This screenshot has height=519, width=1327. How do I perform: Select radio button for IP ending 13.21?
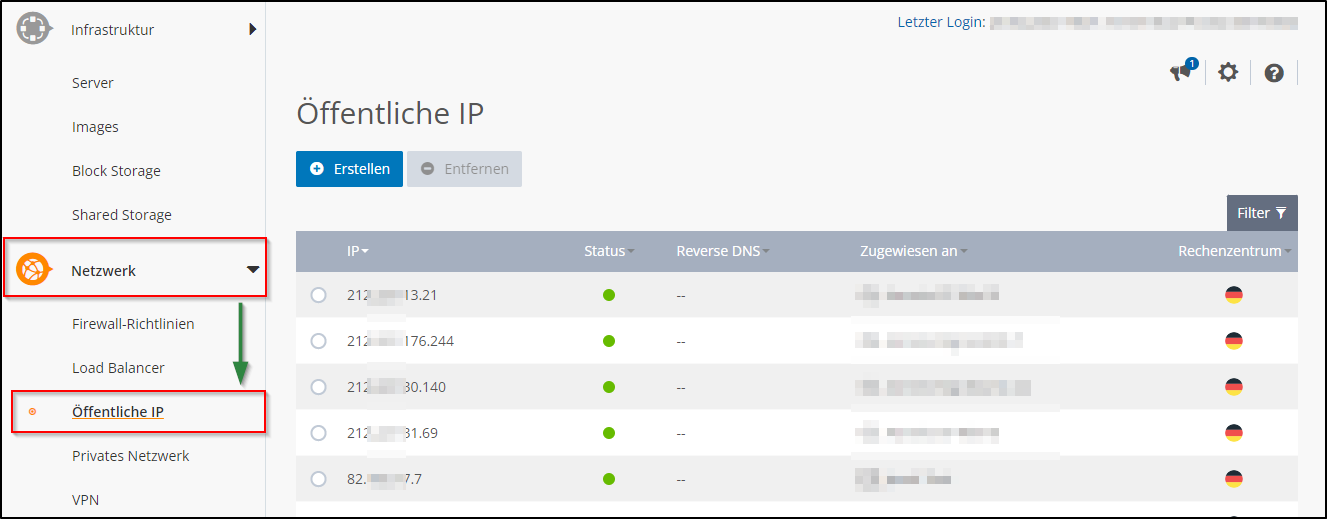click(319, 295)
